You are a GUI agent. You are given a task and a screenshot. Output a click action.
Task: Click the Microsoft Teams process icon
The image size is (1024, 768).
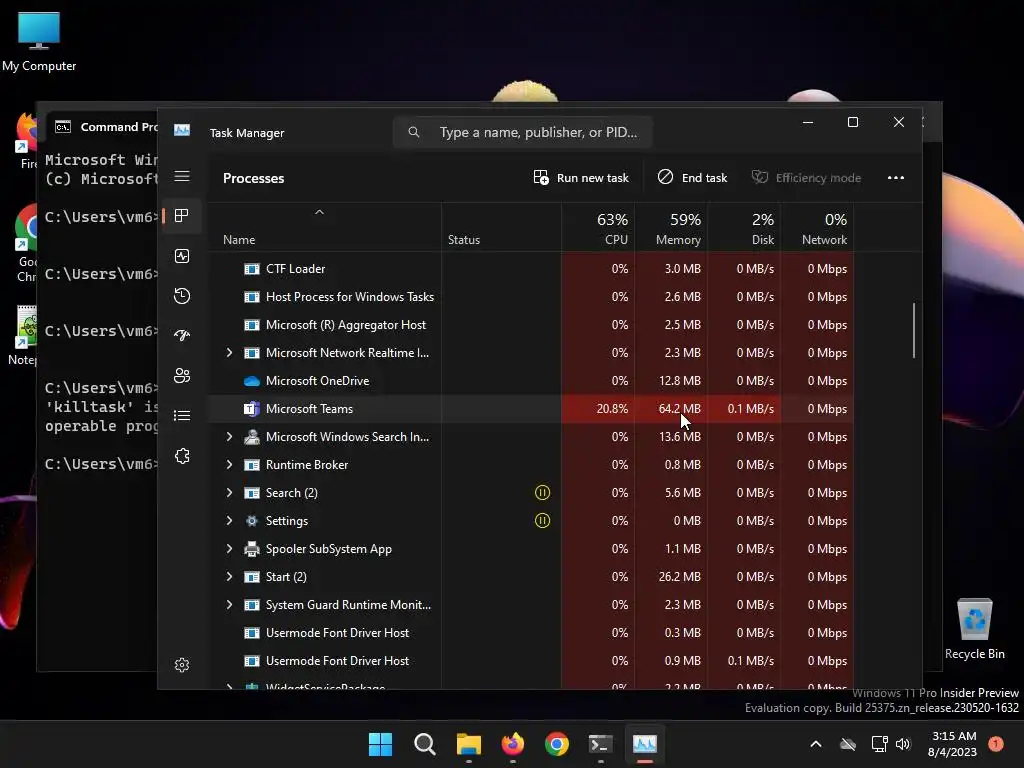click(251, 409)
